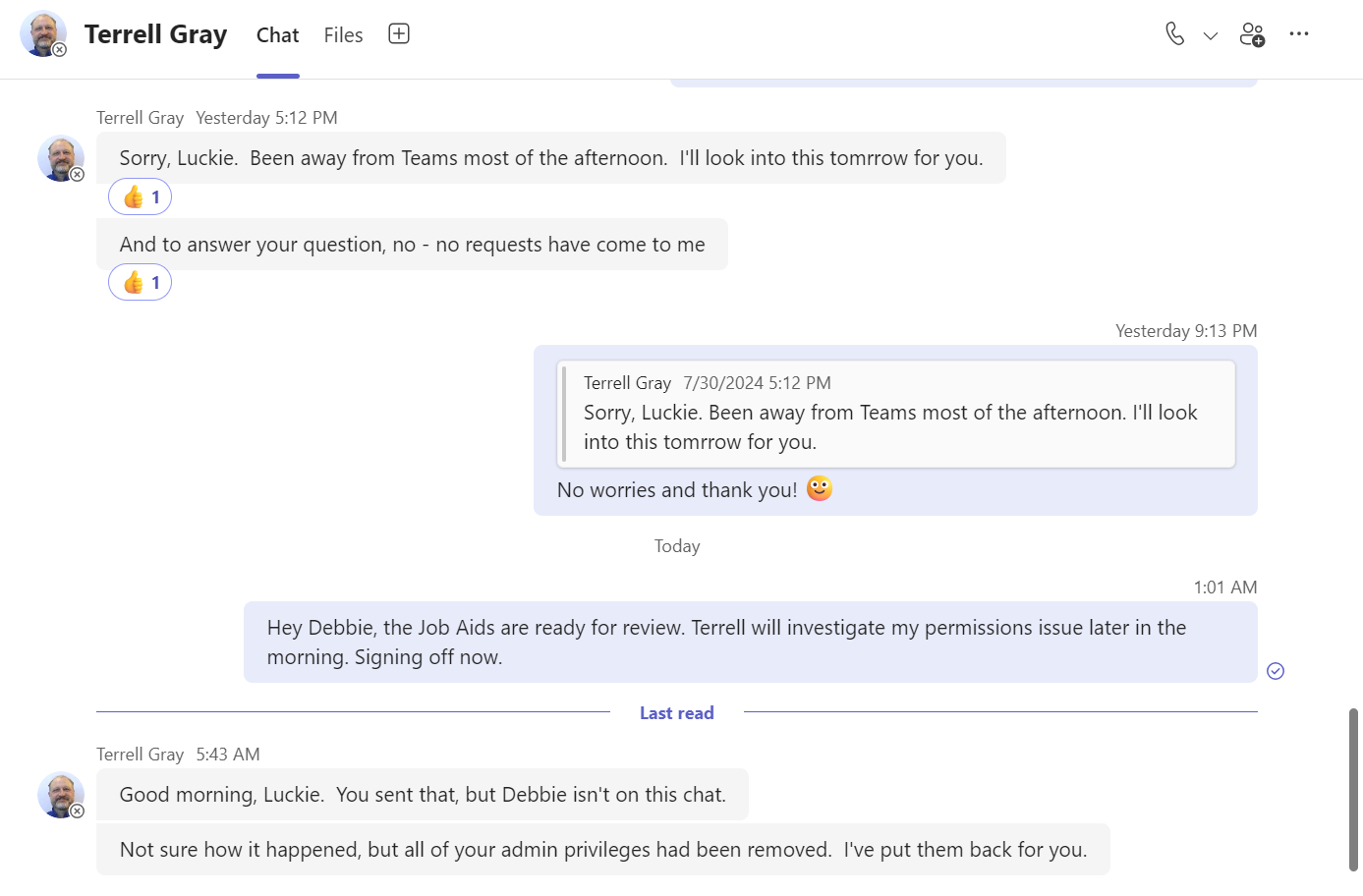The width and height of the screenshot is (1363, 896).
Task: Click Terrell Gray's avatar next to Yesterday 5:12 PM message
Action: 61,158
